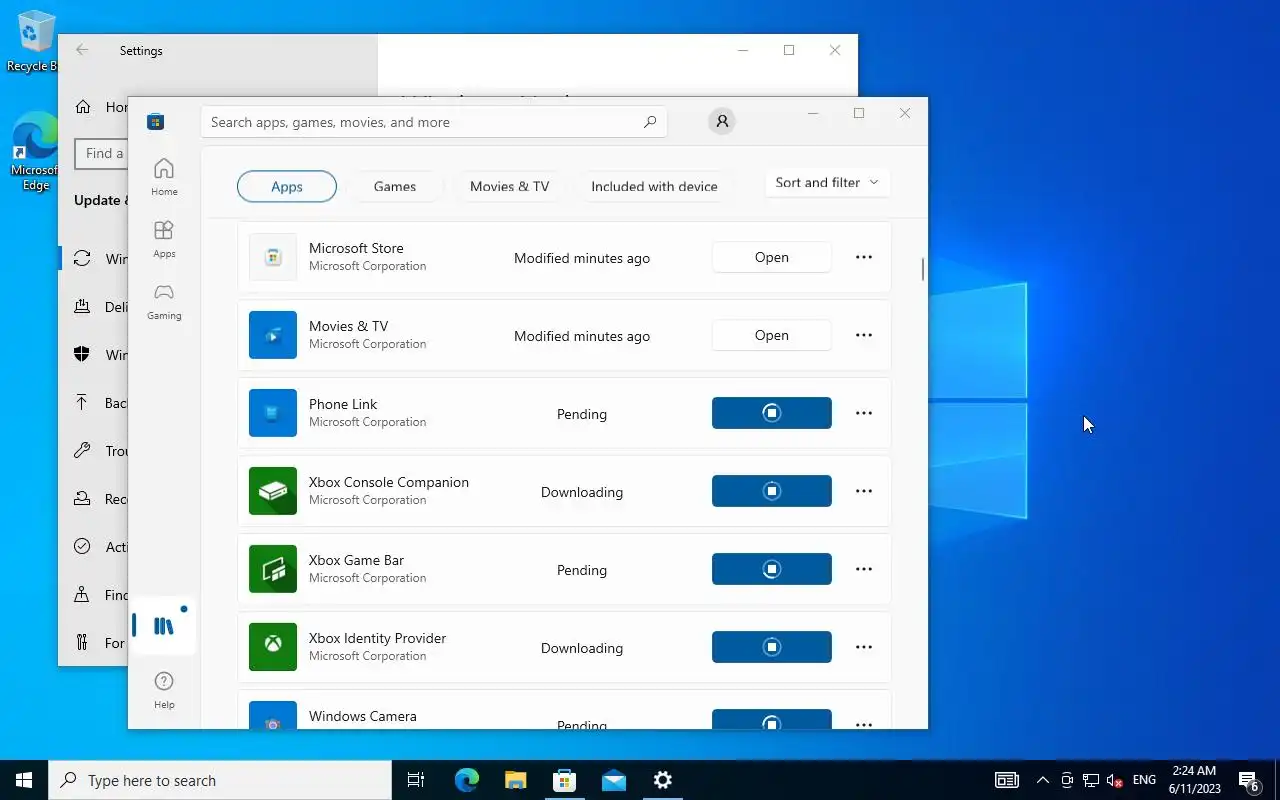Screen dimensions: 1280x800
Task: Go back in the Settings window
Action: pos(82,50)
